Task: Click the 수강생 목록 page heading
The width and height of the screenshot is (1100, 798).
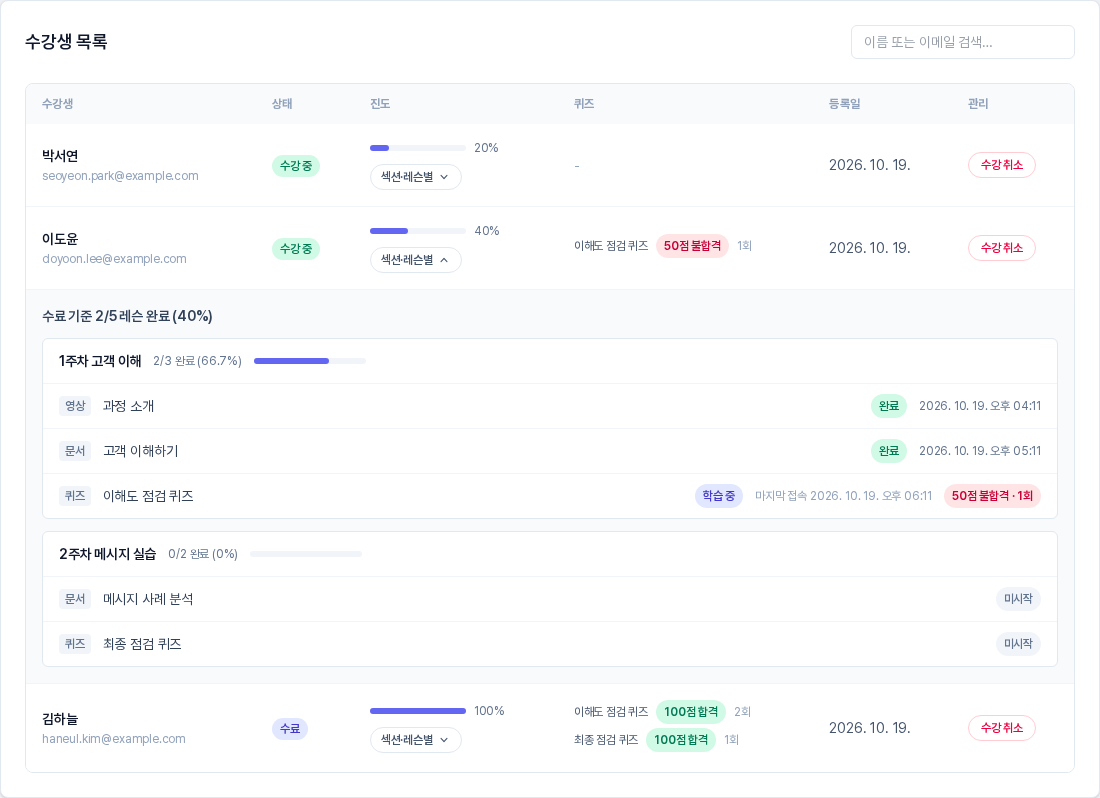Action: pos(66,42)
